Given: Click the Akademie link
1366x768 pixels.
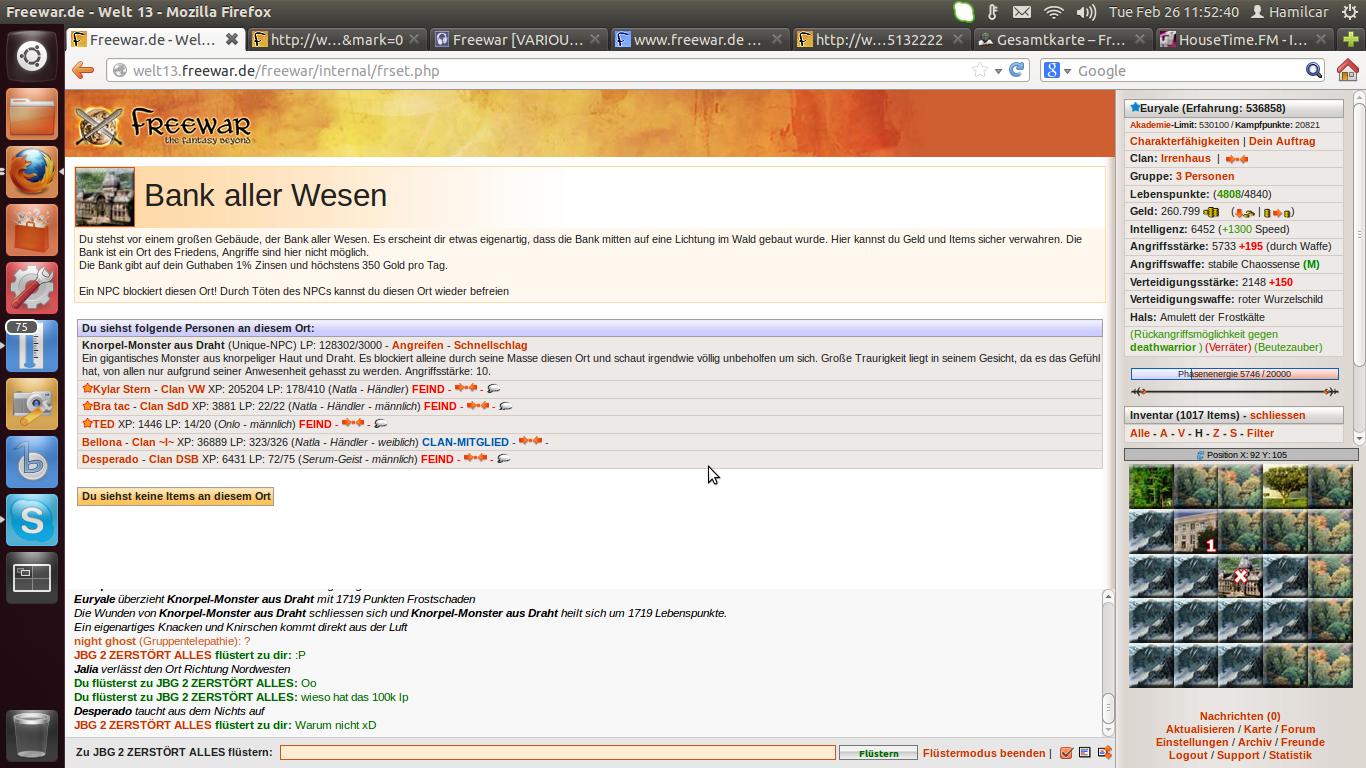Looking at the screenshot, I should tap(1150, 125).
